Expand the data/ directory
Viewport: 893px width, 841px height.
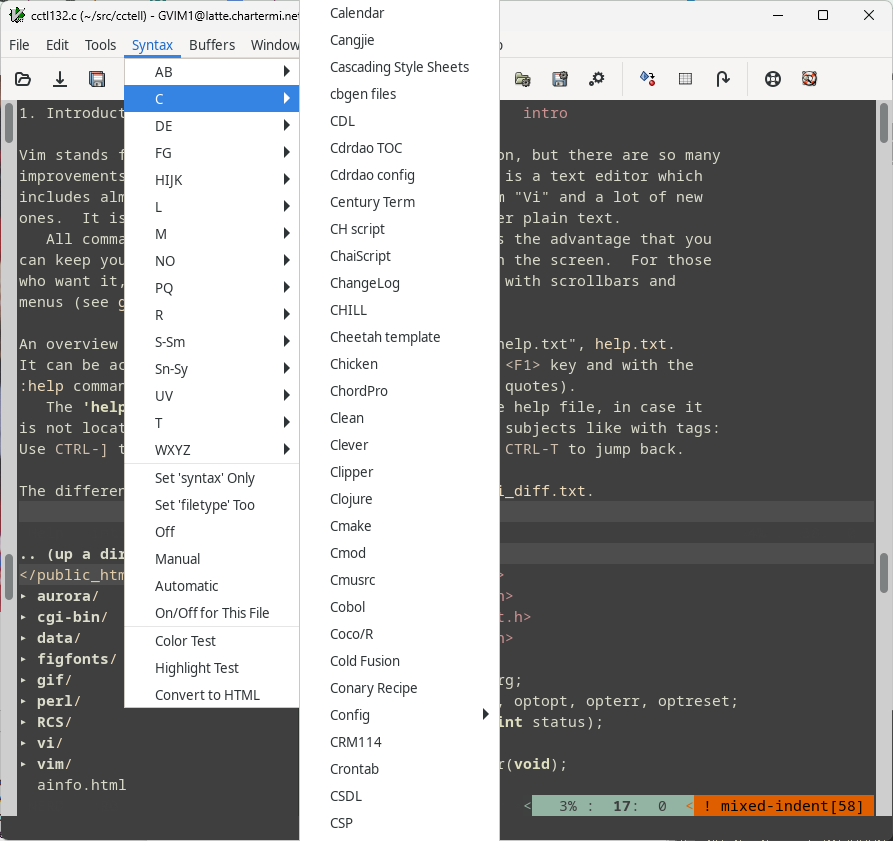[x=24, y=638]
